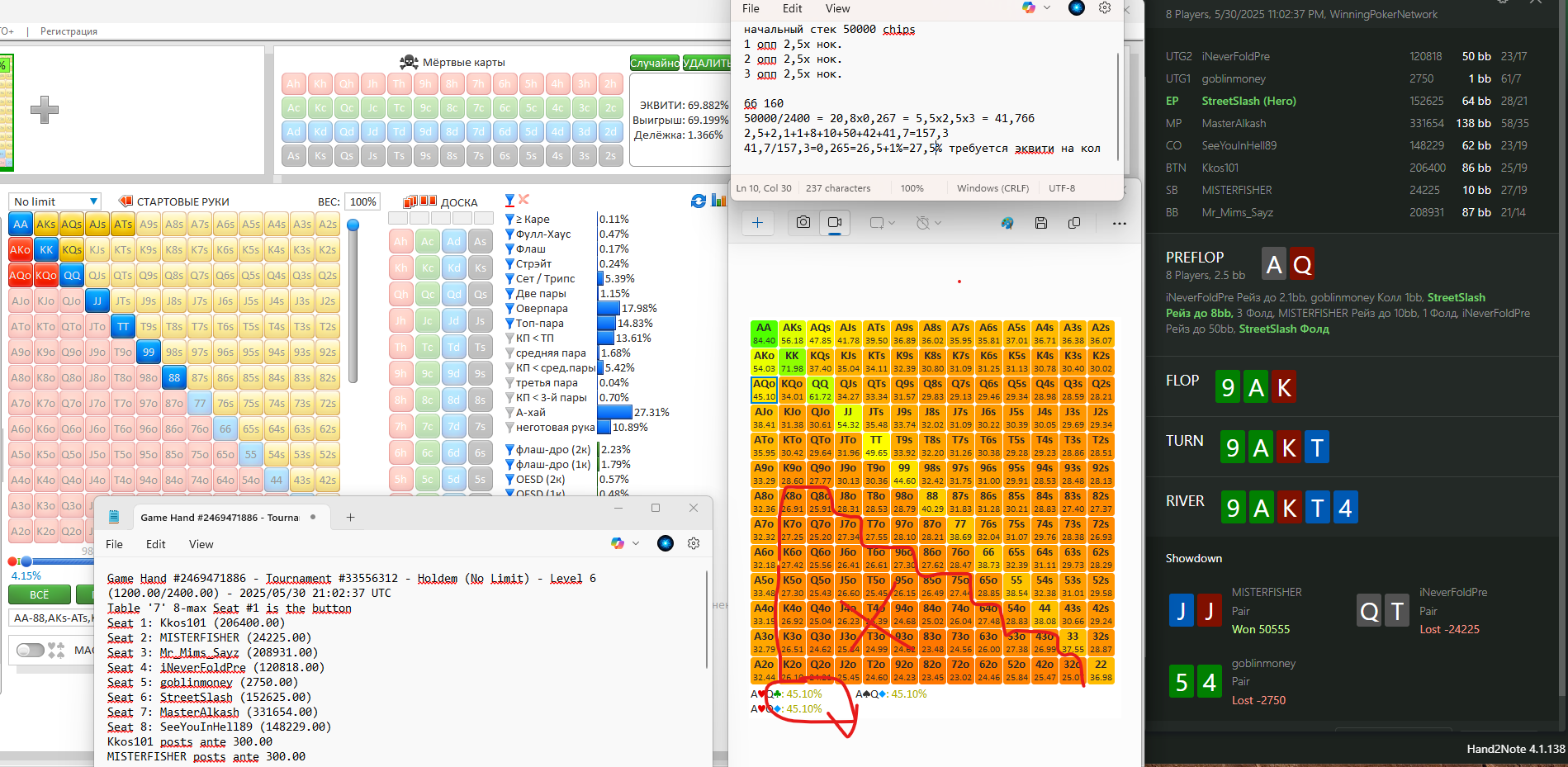Click the first empty board card slot

pos(398,218)
